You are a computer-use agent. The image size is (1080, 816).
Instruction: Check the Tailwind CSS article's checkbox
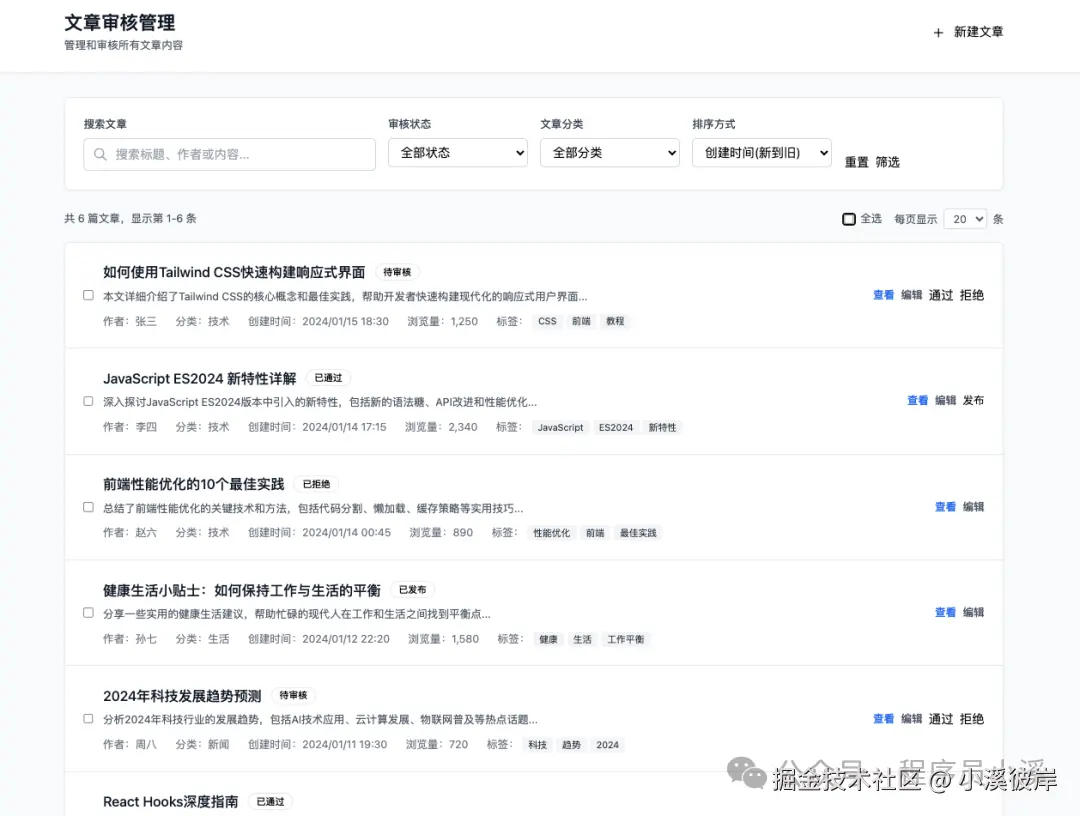88,294
